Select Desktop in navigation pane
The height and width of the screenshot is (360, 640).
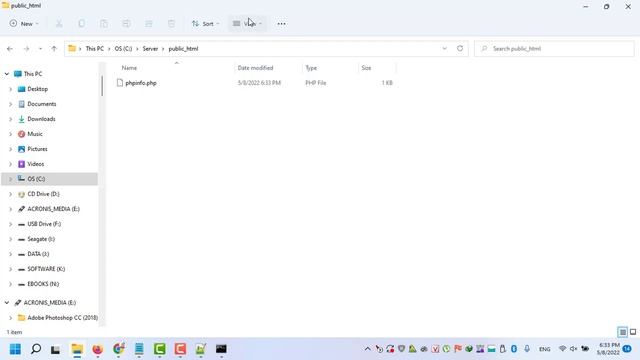[37, 89]
